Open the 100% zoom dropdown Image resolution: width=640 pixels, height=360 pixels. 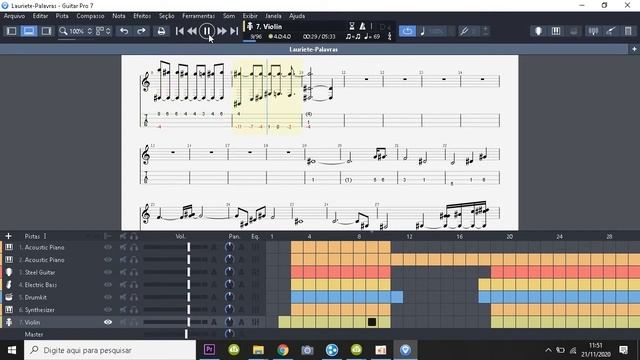76,31
